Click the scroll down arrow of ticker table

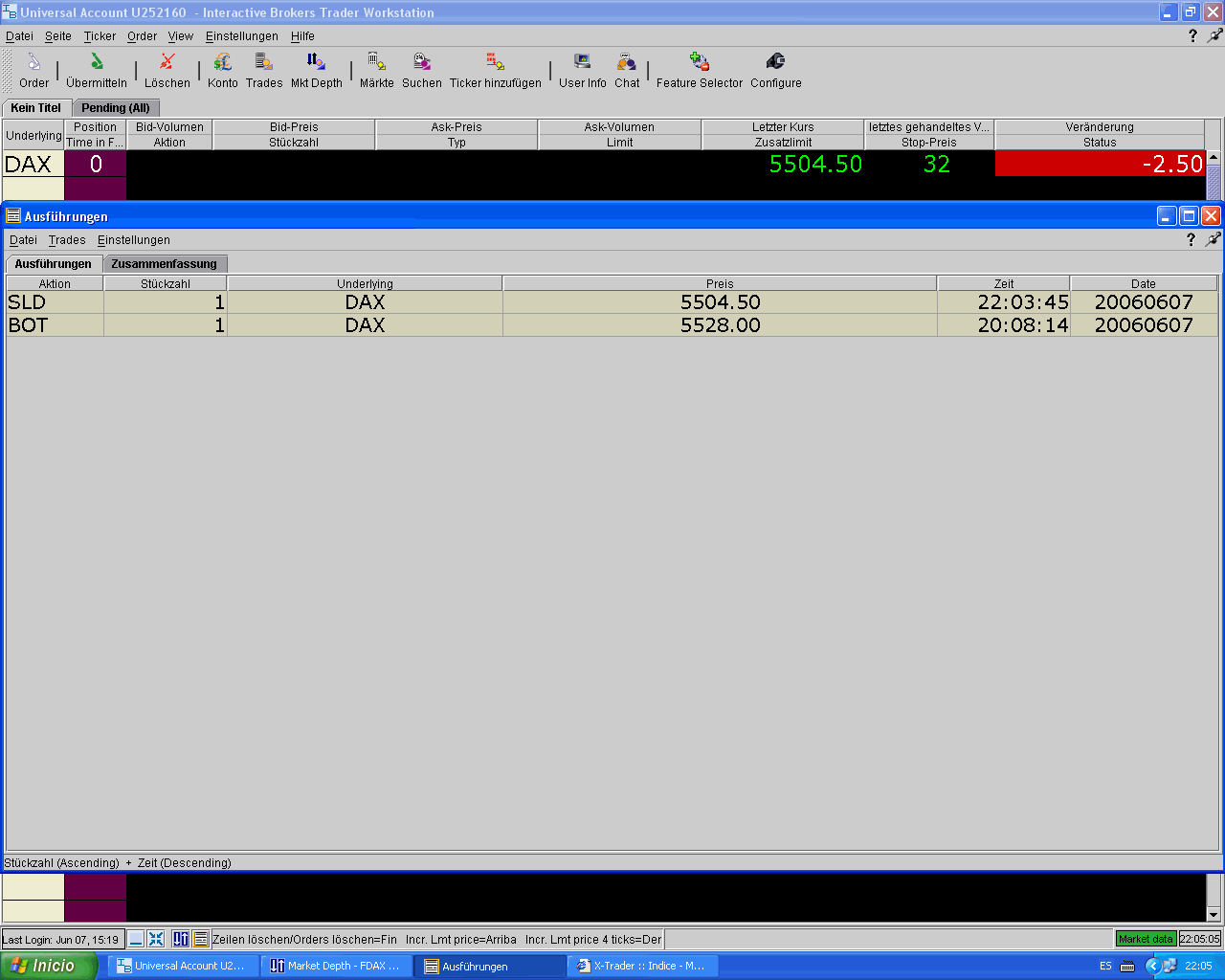pos(1214,914)
